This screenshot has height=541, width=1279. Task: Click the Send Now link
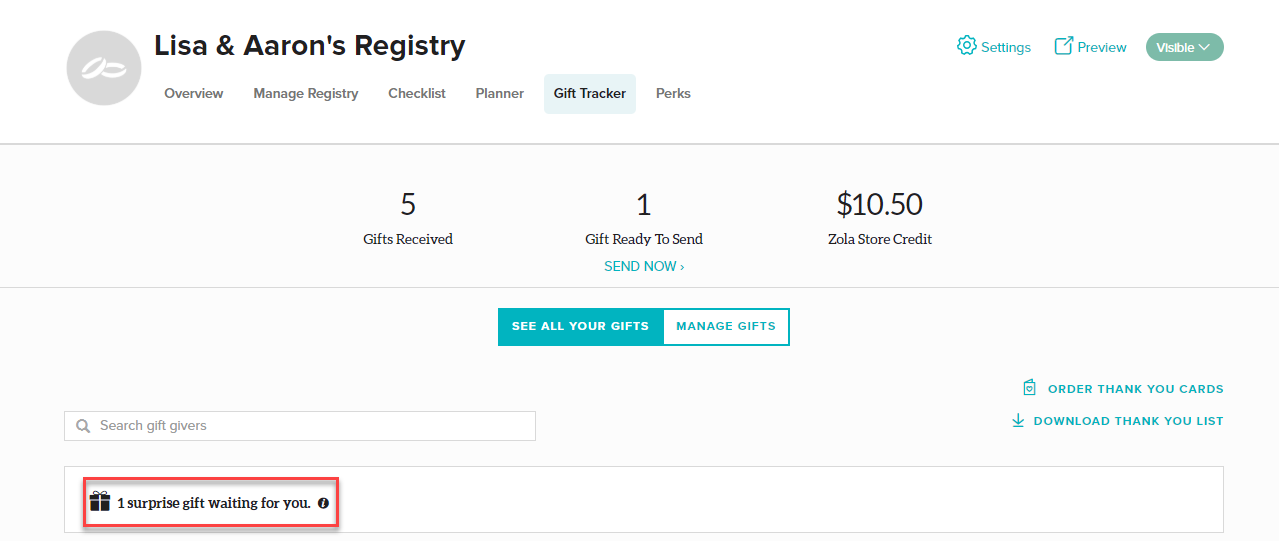(x=644, y=267)
